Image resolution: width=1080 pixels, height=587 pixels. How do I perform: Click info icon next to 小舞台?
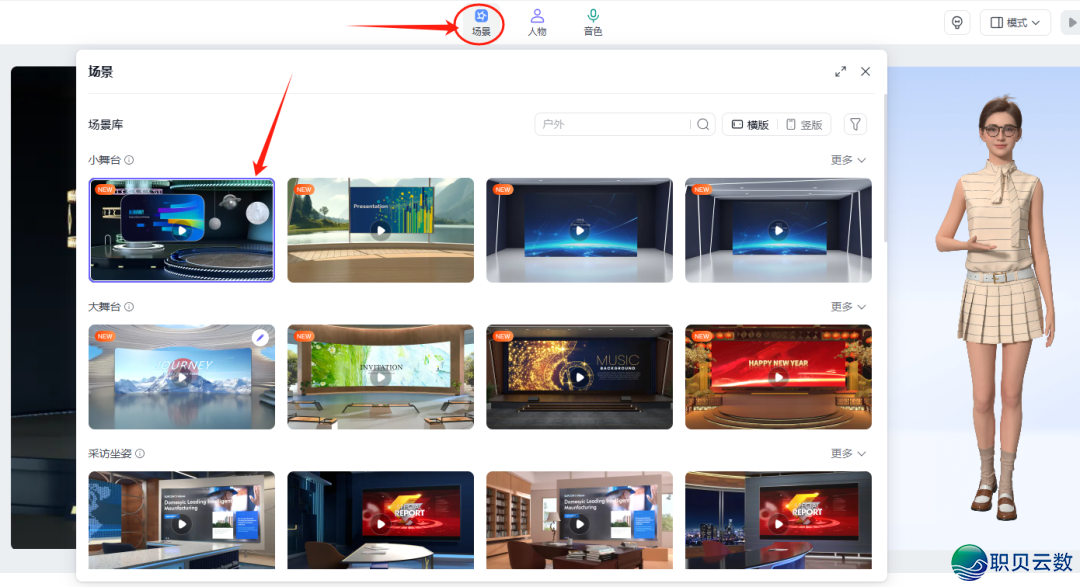pos(129,160)
